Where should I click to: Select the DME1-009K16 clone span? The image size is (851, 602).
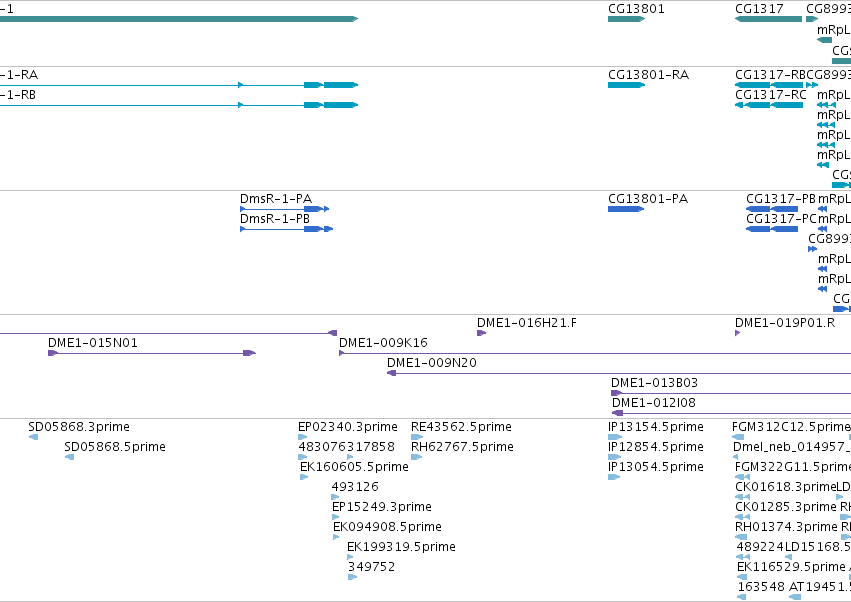pyautogui.click(x=595, y=353)
